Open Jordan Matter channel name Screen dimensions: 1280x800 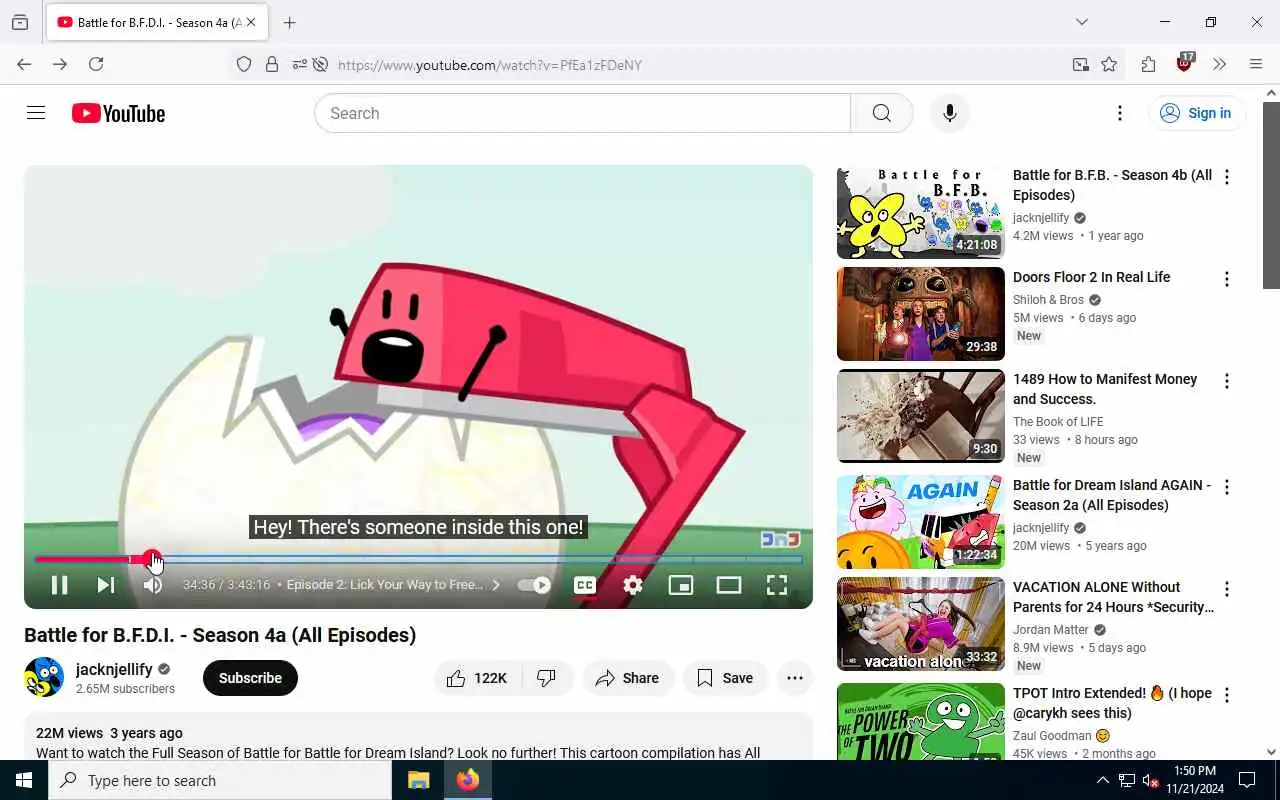1050,630
